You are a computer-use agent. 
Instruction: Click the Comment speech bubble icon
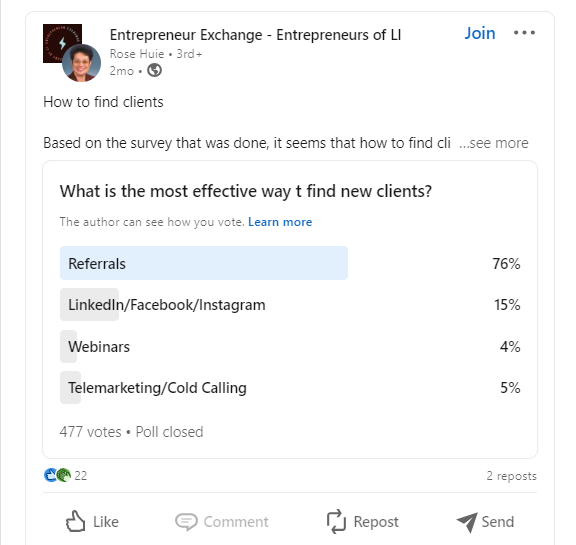[x=186, y=522]
